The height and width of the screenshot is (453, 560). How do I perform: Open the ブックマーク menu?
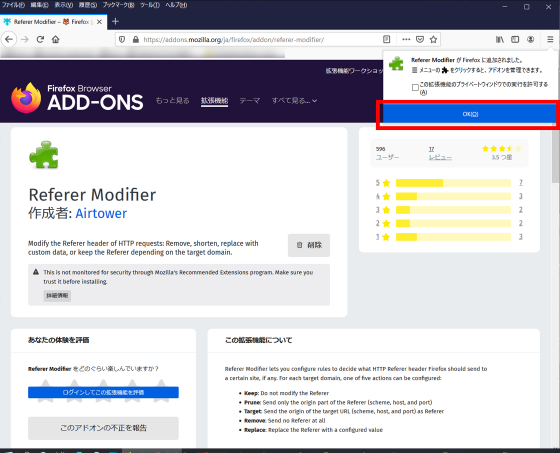[119, 5]
